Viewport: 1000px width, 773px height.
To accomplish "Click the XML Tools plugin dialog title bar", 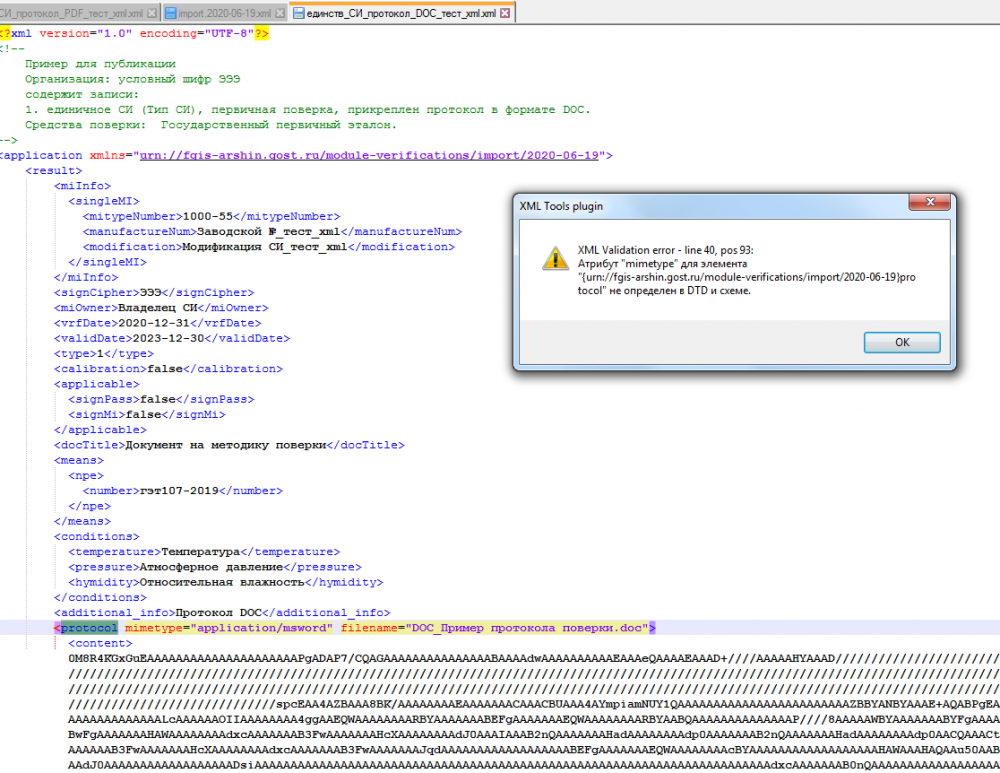I will tap(700, 205).
